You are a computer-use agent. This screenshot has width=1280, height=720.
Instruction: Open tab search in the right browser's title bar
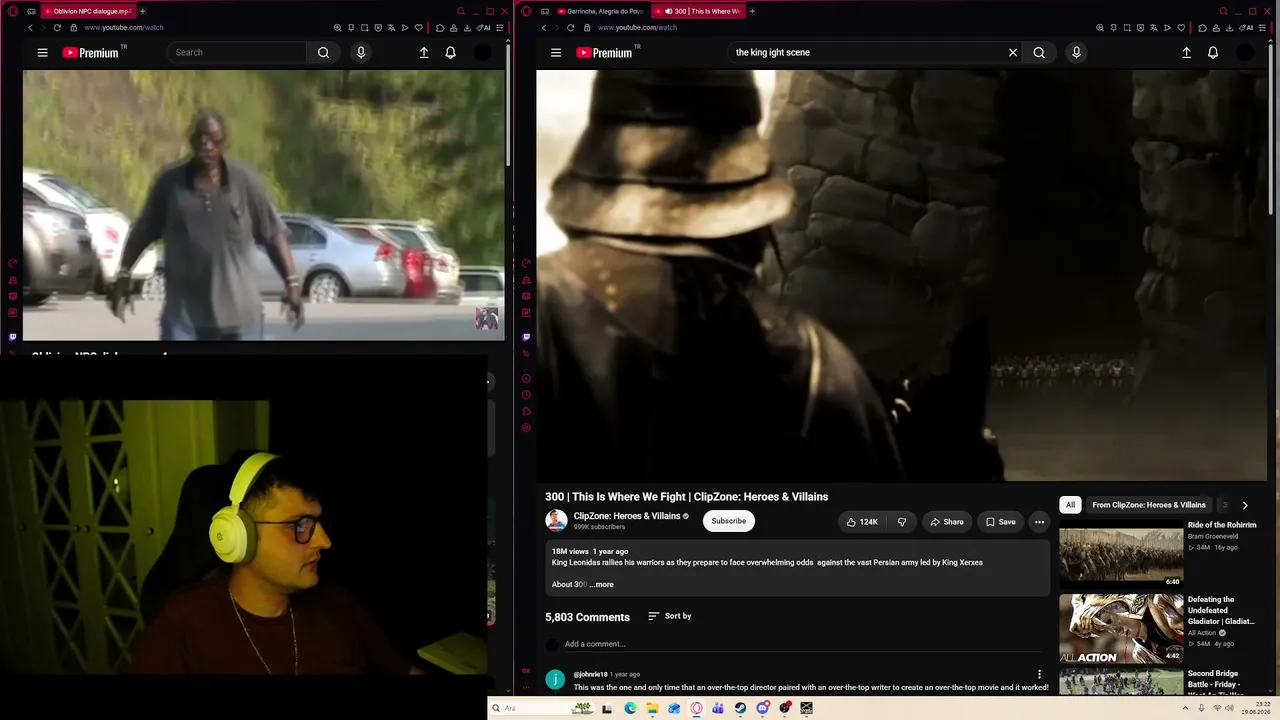(1223, 11)
